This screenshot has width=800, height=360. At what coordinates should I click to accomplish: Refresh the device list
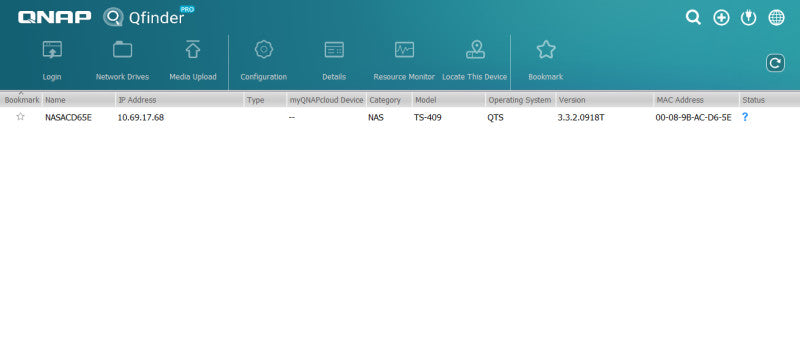tap(775, 63)
